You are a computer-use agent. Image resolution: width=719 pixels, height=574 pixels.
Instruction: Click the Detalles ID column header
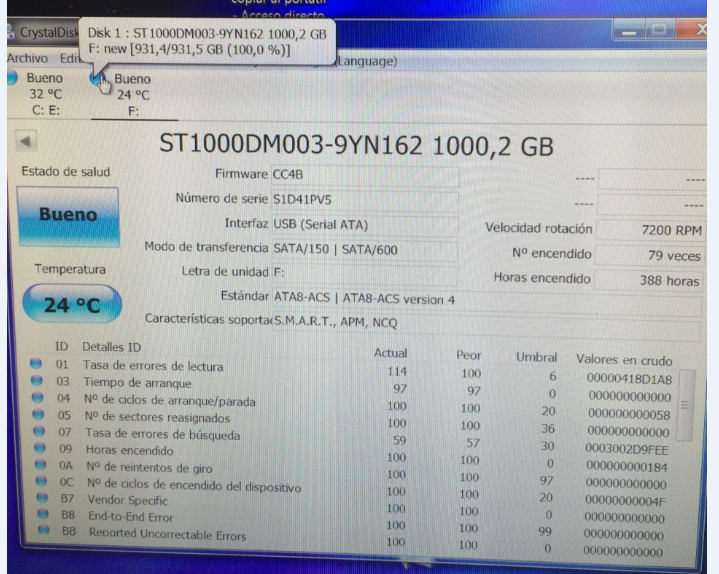pyautogui.click(x=111, y=347)
